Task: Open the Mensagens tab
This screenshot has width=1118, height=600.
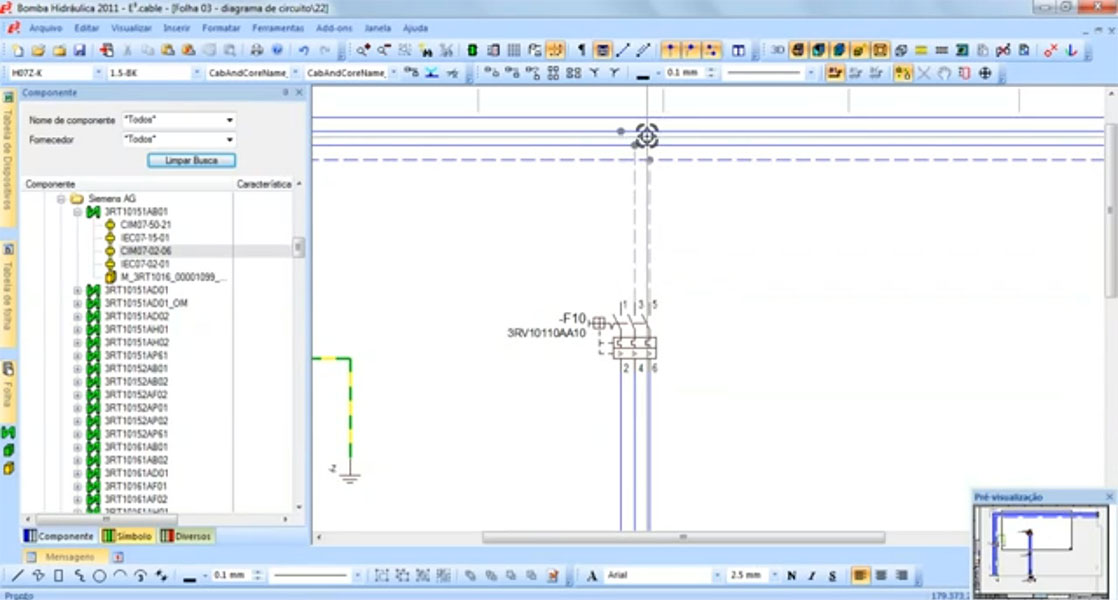Action: pos(64,557)
